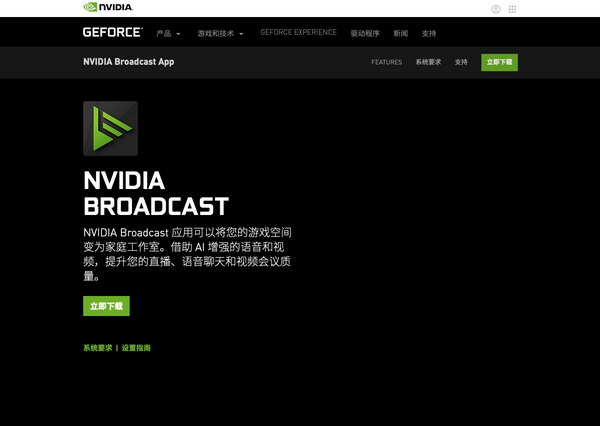600x426 pixels.
Task: Click the GeForce logo
Action: pyautogui.click(x=113, y=32)
